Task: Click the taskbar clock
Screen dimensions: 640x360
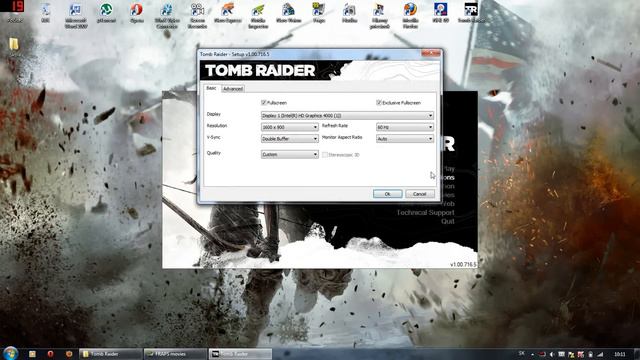Action: pos(619,354)
